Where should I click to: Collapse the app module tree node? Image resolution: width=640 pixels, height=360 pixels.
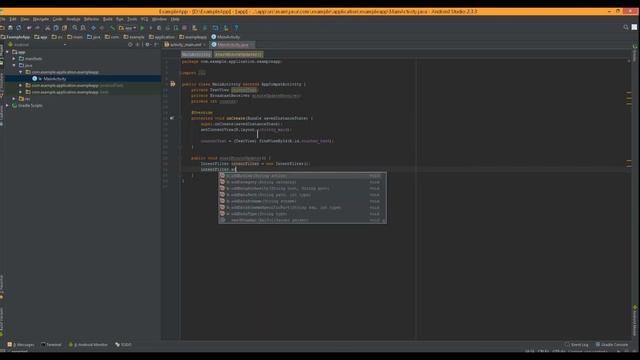pos(7,52)
